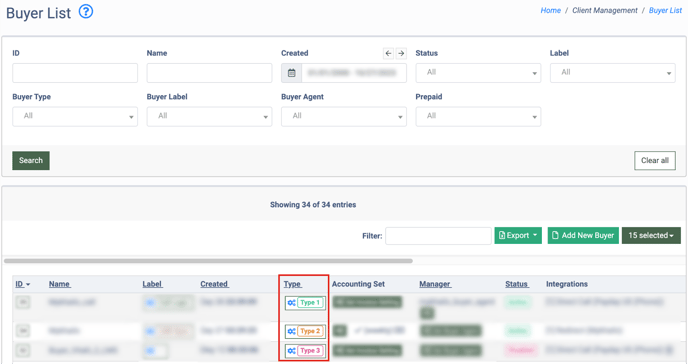688x364 pixels.
Task: Expand the Status dropdown
Action: coord(478,73)
